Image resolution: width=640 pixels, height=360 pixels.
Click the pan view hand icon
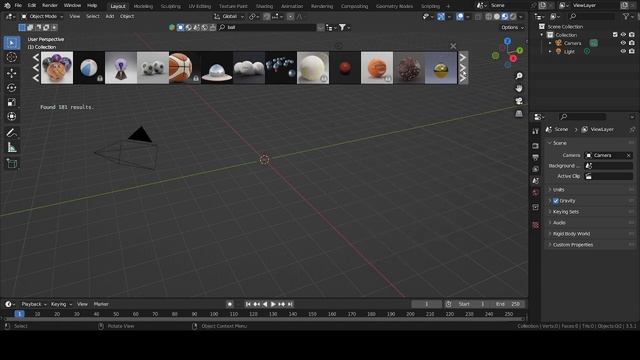pos(519,88)
